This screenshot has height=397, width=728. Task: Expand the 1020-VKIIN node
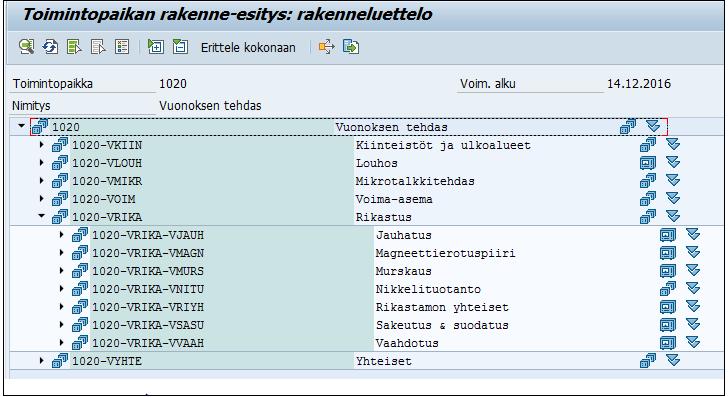42,145
